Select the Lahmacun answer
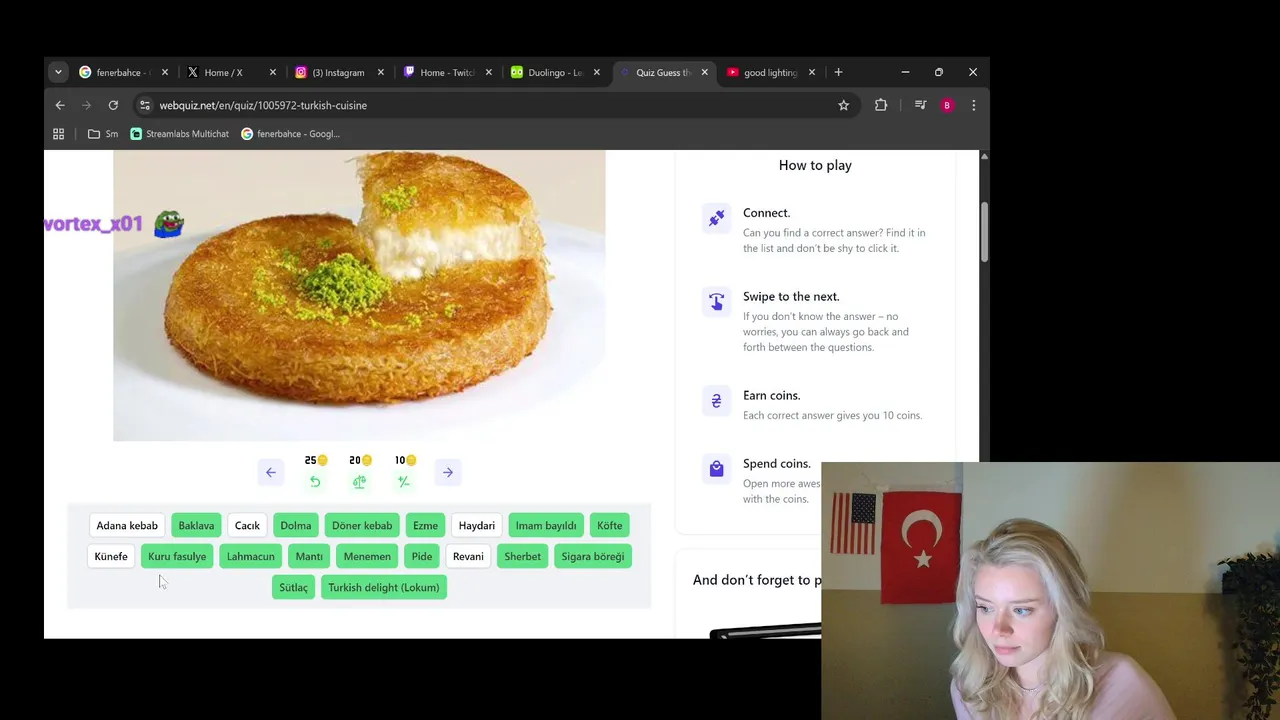This screenshot has height=720, width=1280. pyautogui.click(x=250, y=556)
